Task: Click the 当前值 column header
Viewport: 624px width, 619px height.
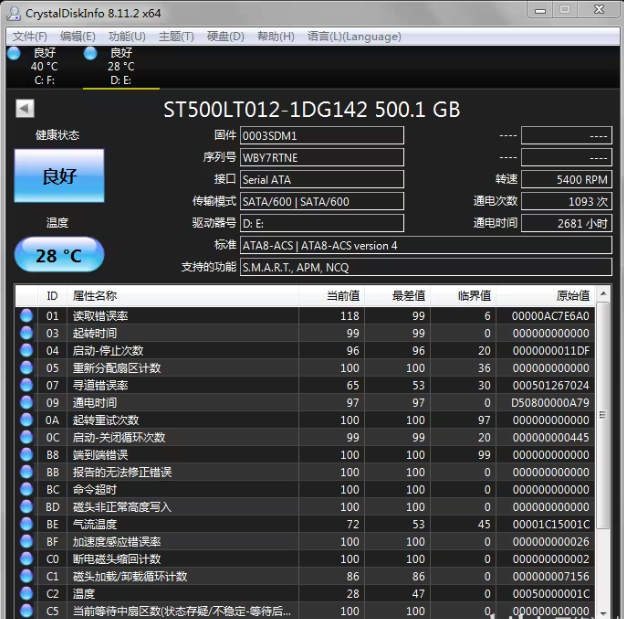Action: click(x=331, y=296)
